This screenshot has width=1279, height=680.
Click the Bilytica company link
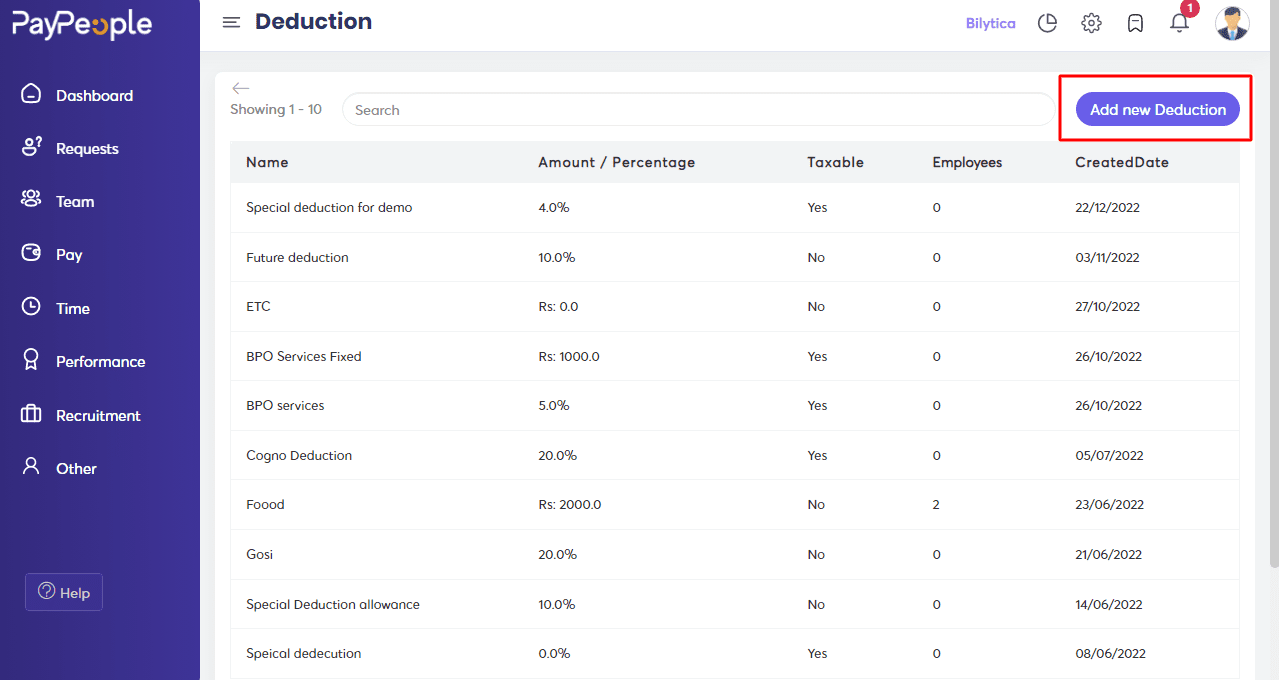coord(990,23)
